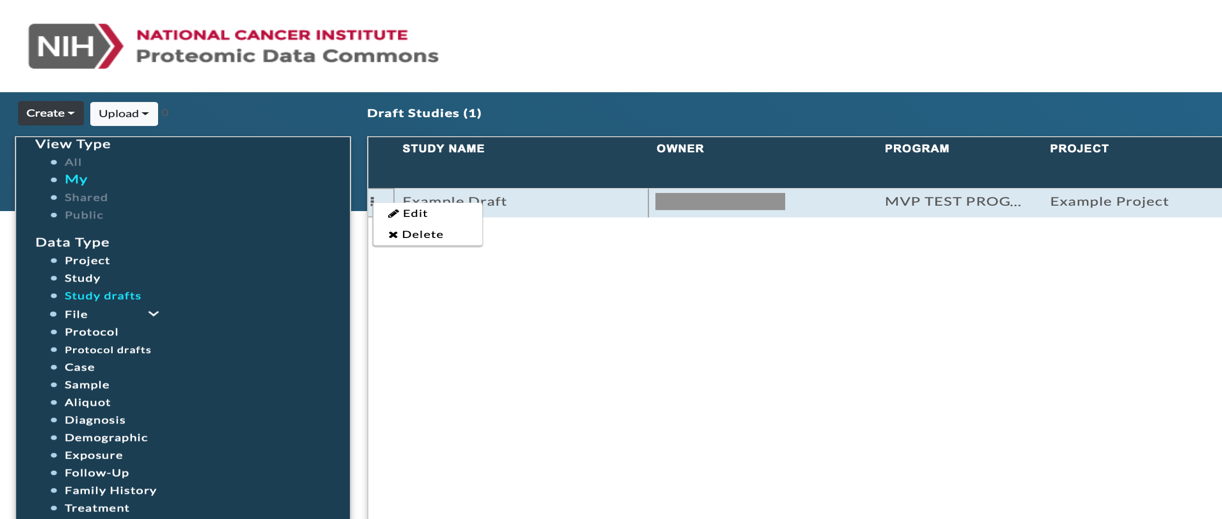Expand the File chevron arrow
Image resolution: width=1222 pixels, height=519 pixels.
point(153,314)
